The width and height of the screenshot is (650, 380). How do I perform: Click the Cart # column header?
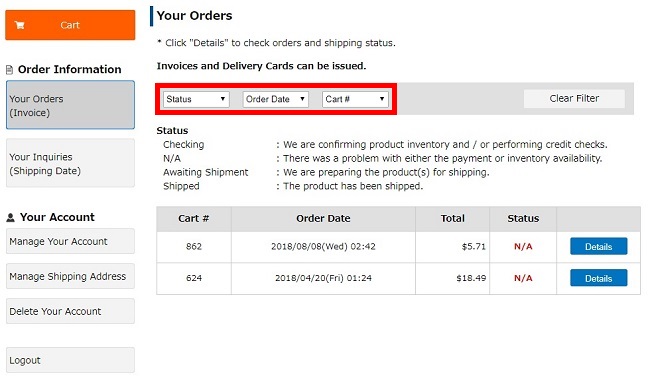coord(194,218)
